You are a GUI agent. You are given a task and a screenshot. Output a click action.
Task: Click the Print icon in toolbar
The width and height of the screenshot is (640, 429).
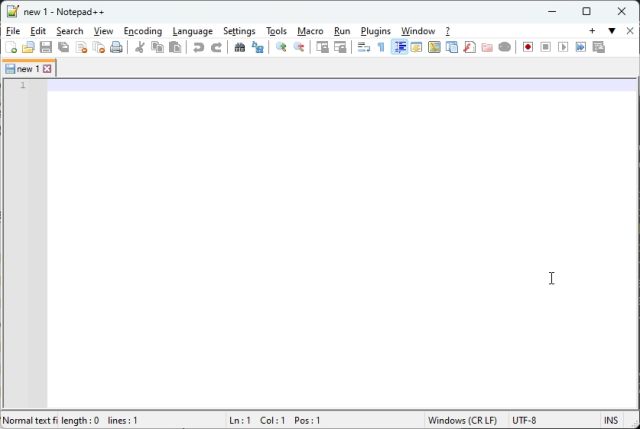coord(116,47)
